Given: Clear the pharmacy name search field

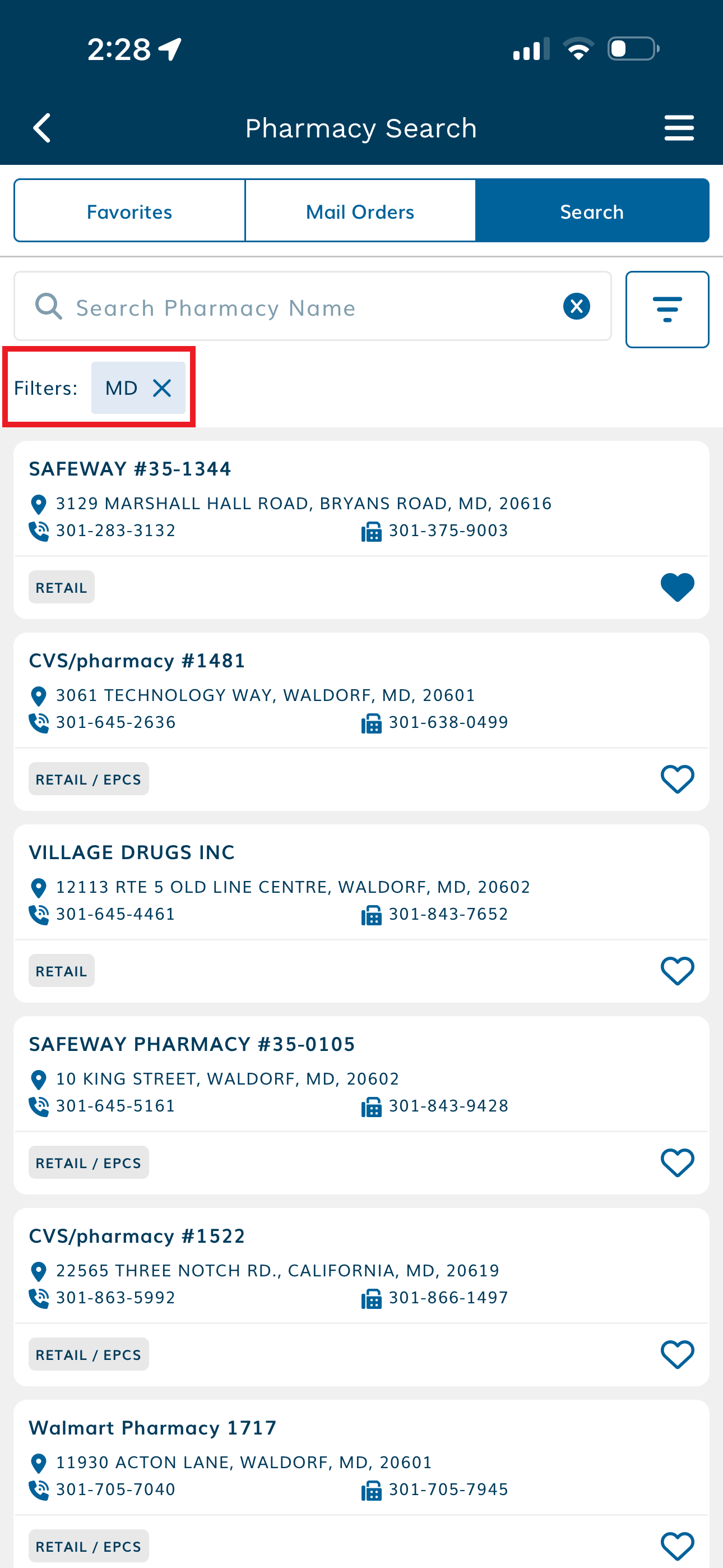Looking at the screenshot, I should click(576, 306).
